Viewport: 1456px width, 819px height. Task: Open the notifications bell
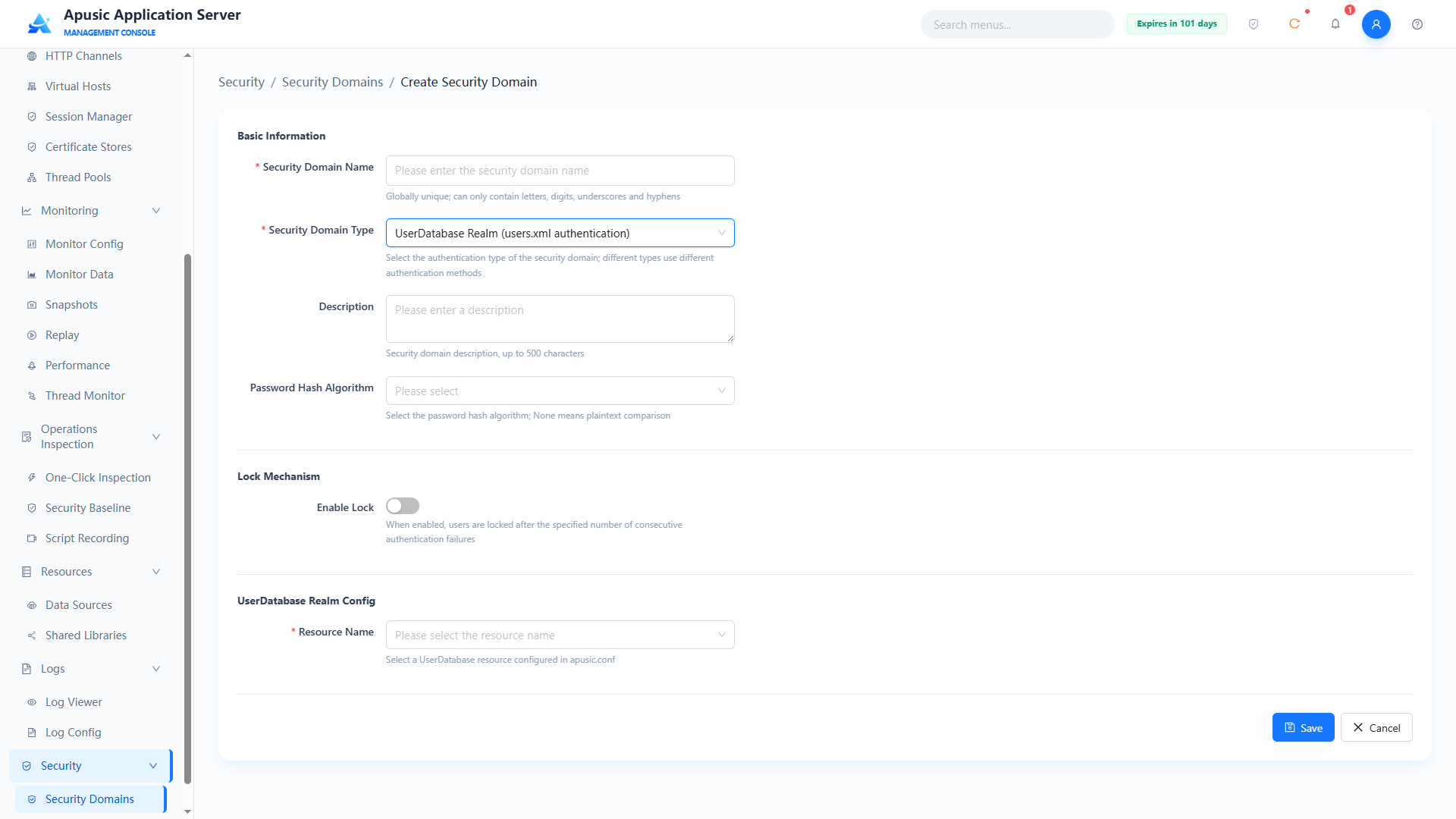1335,24
